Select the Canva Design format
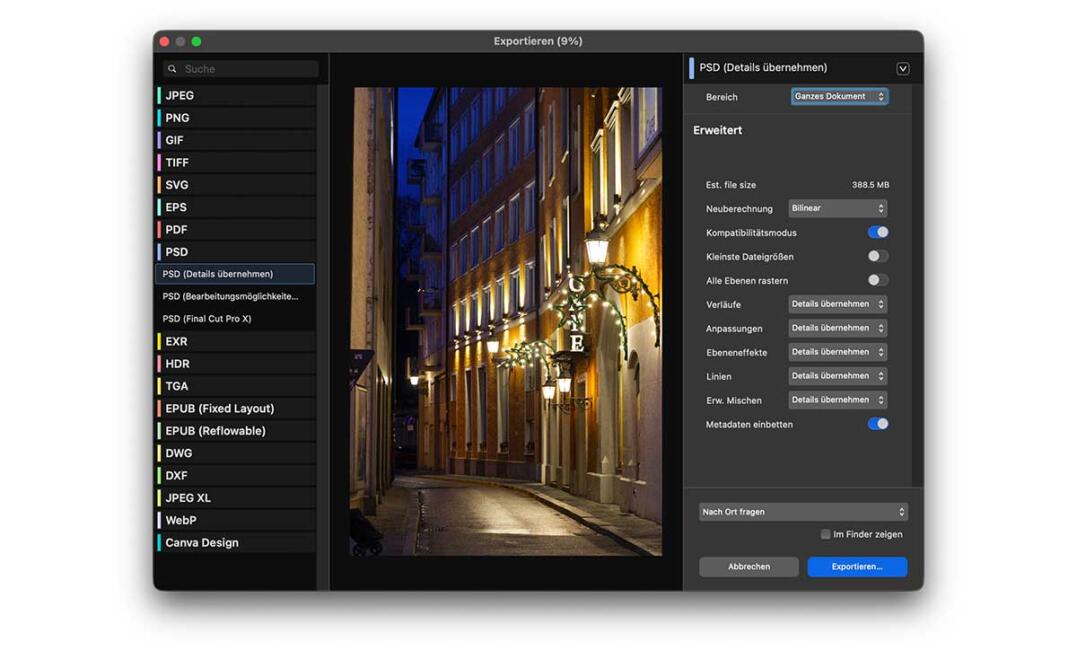Viewport: 1077px width, 650px height. tap(236, 543)
